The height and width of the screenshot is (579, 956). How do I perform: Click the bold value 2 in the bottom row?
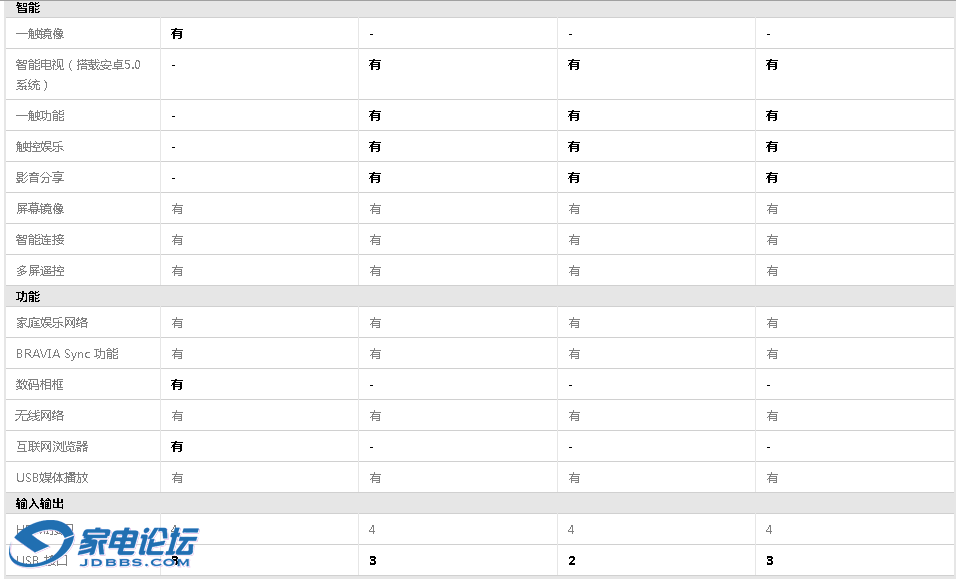pyautogui.click(x=572, y=561)
